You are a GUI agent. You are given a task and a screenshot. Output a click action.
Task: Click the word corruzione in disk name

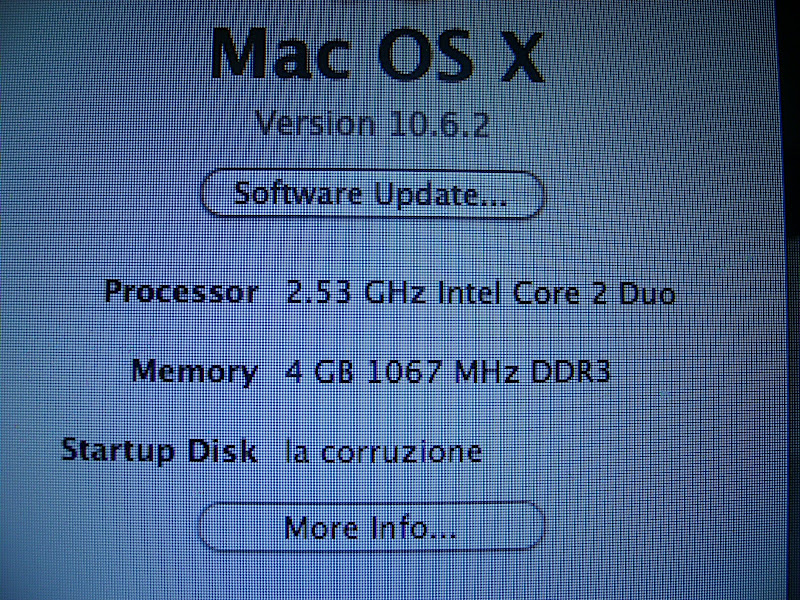coord(400,452)
